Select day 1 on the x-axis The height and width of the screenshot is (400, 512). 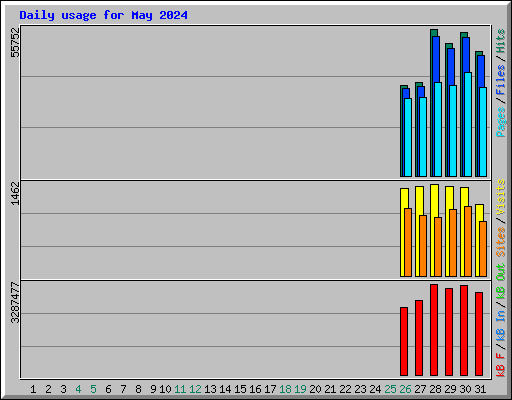coord(33,389)
